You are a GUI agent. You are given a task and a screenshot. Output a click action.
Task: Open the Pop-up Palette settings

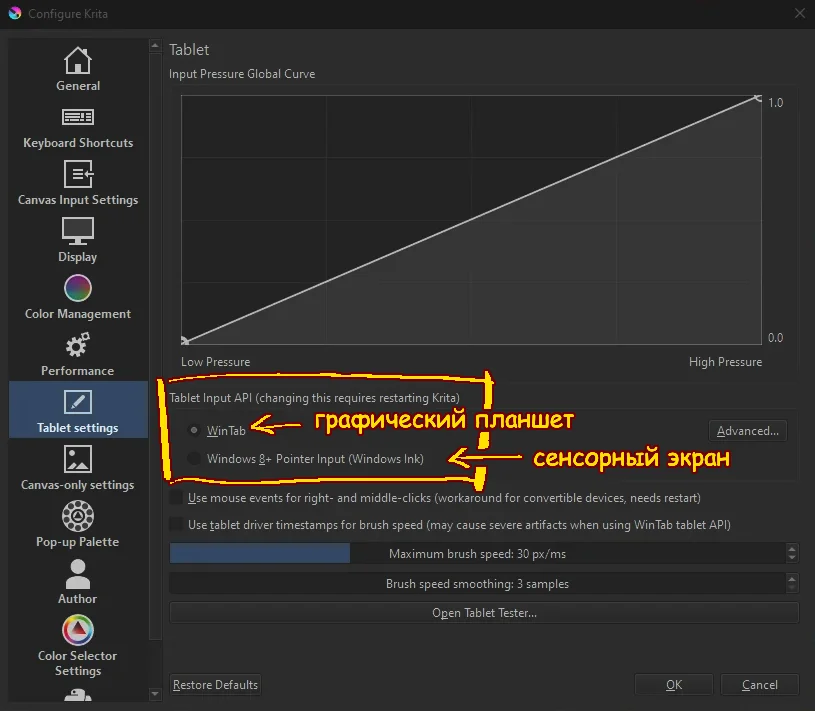tap(78, 525)
